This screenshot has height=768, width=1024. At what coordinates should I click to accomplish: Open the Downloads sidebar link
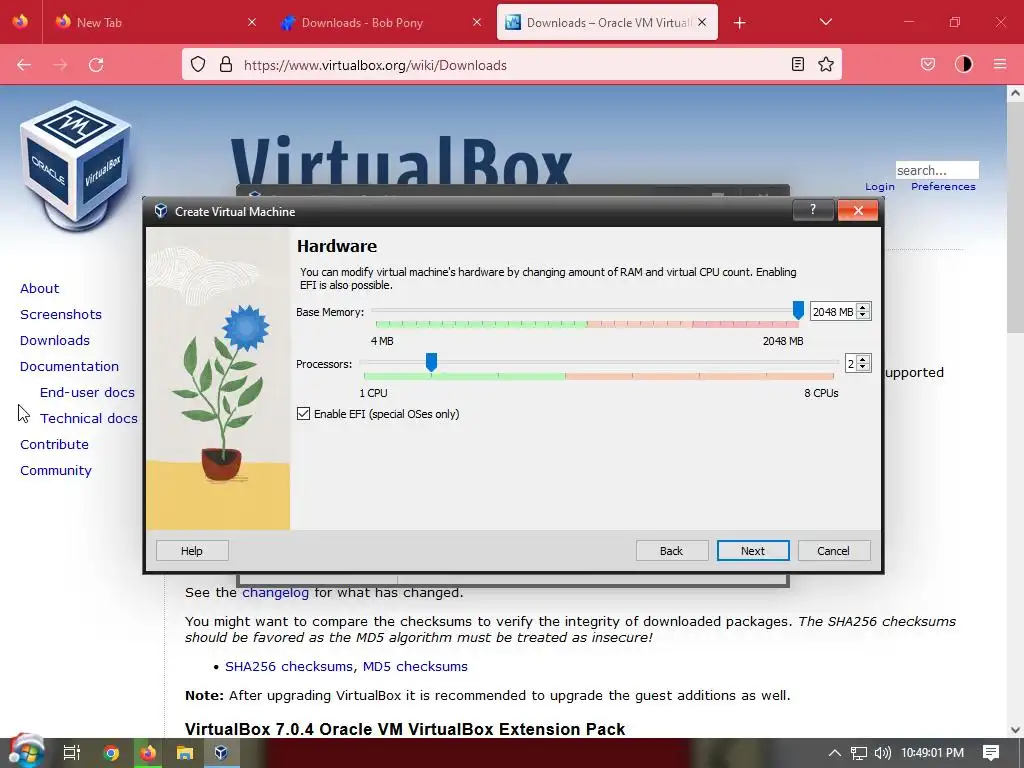55,340
